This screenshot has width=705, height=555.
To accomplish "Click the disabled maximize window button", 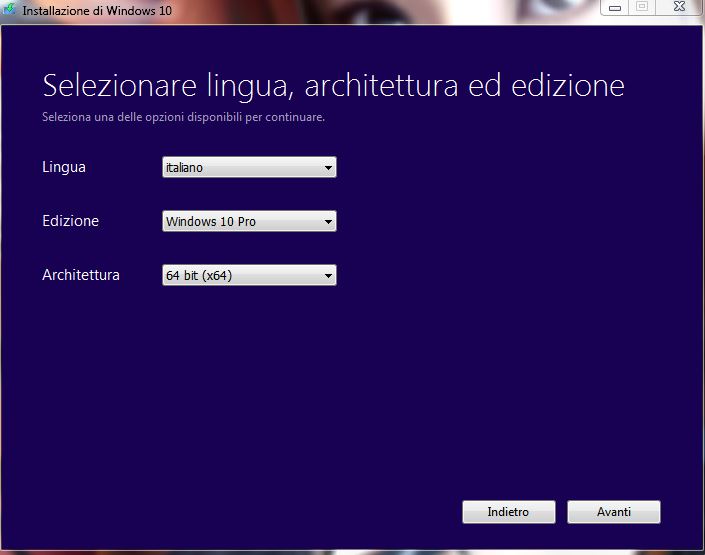I will pyautogui.click(x=642, y=7).
